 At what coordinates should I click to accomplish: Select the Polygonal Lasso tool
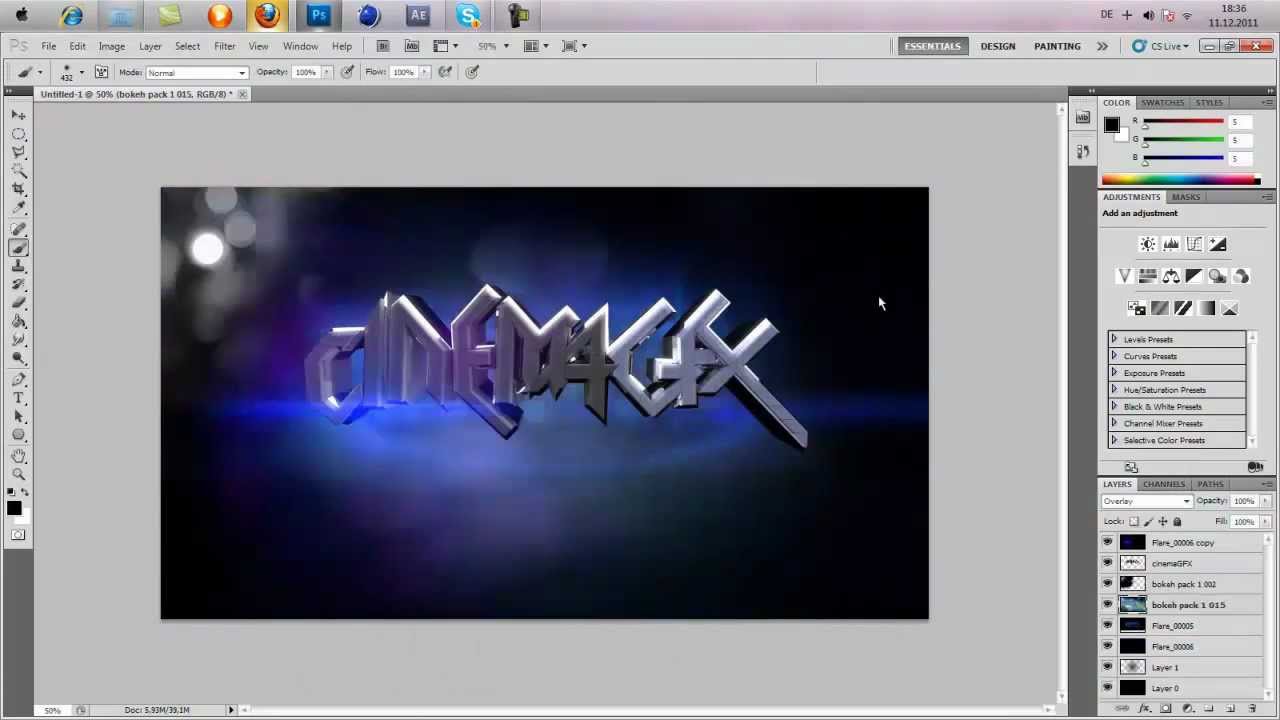[x=19, y=153]
